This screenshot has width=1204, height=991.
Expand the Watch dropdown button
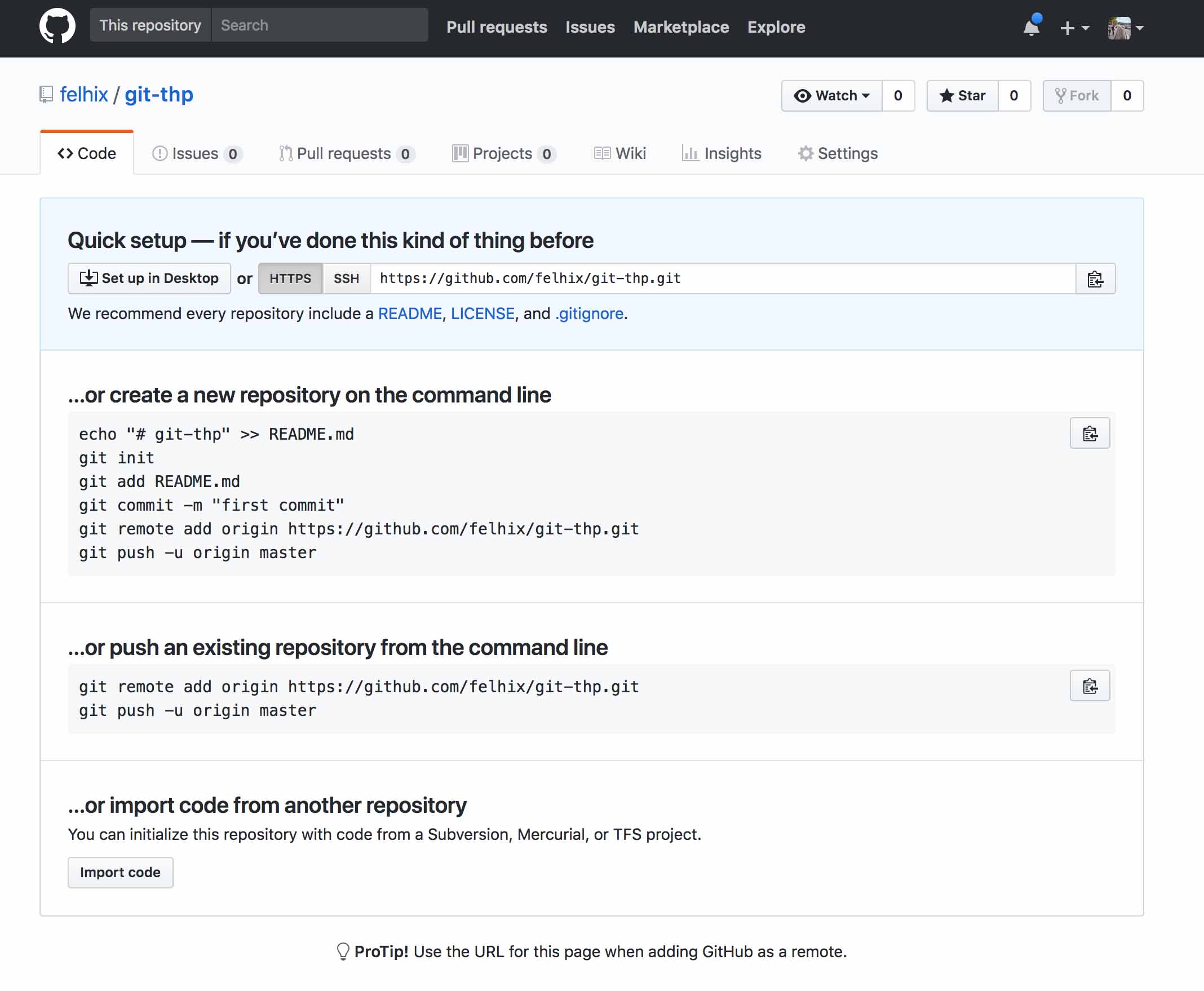[x=832, y=95]
